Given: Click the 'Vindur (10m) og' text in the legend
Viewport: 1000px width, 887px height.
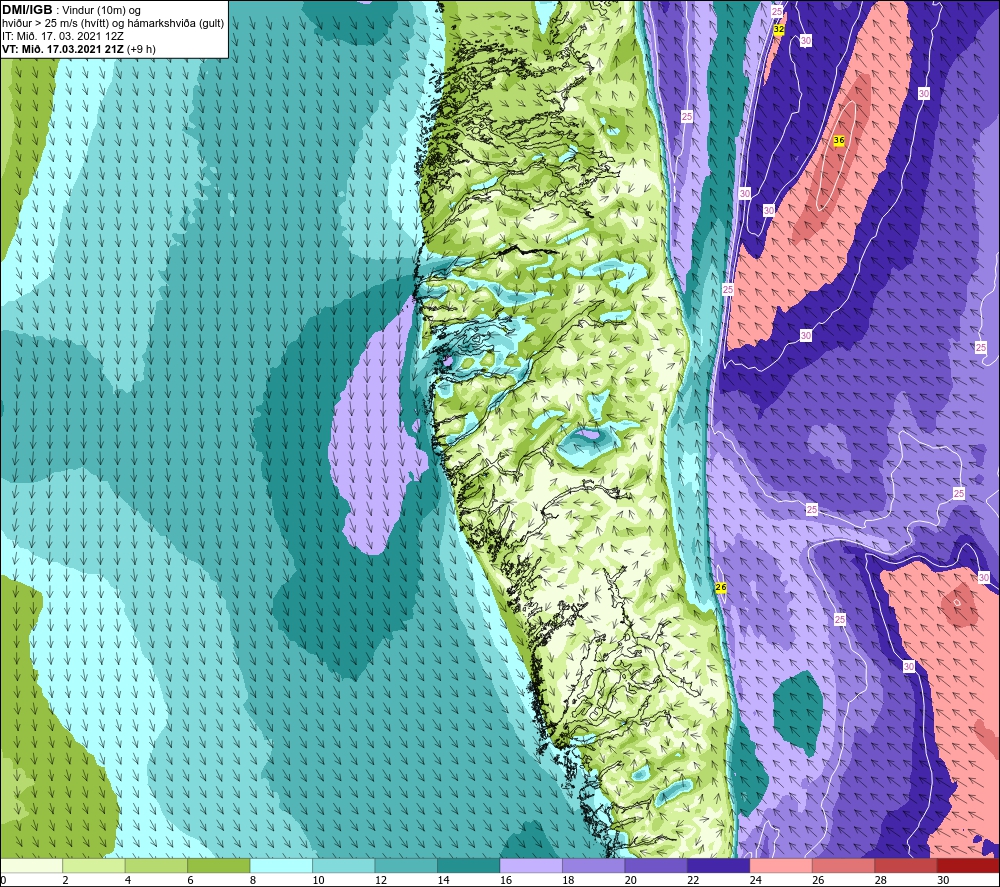Looking at the screenshot, I should [101, 11].
